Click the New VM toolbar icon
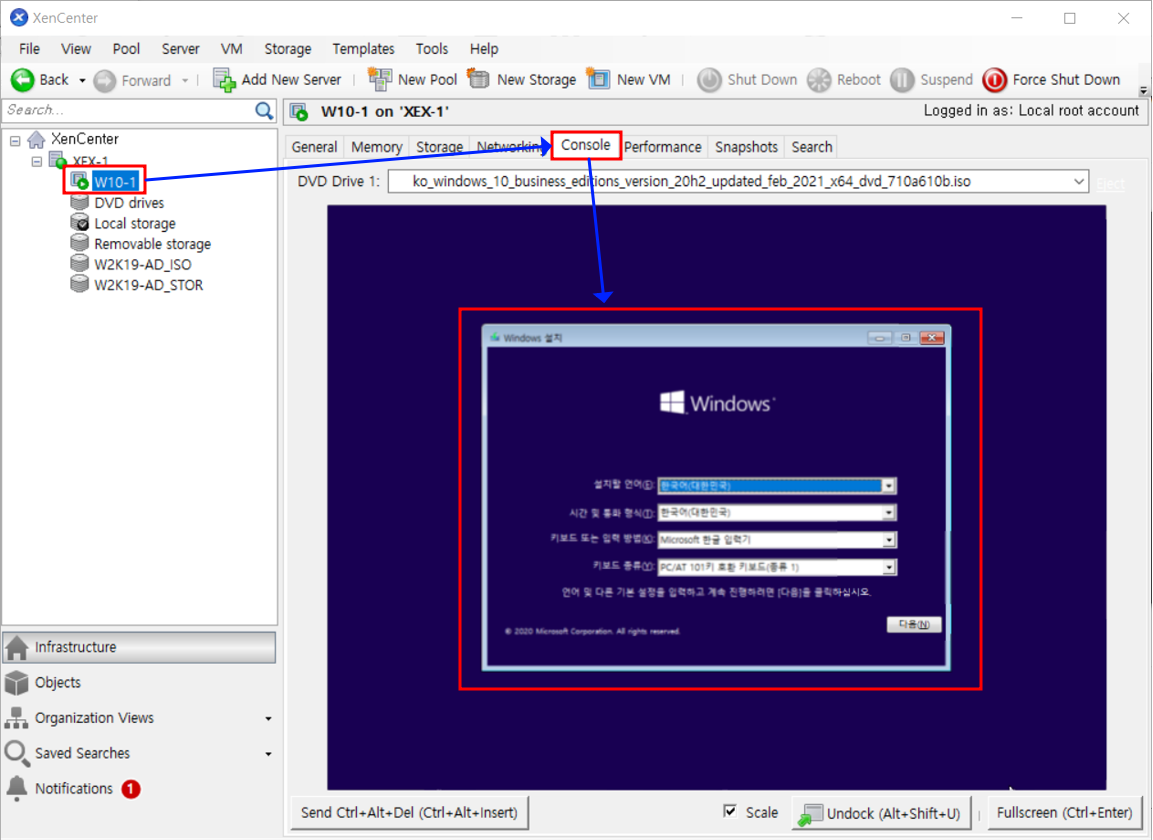This screenshot has width=1153, height=840. click(598, 78)
